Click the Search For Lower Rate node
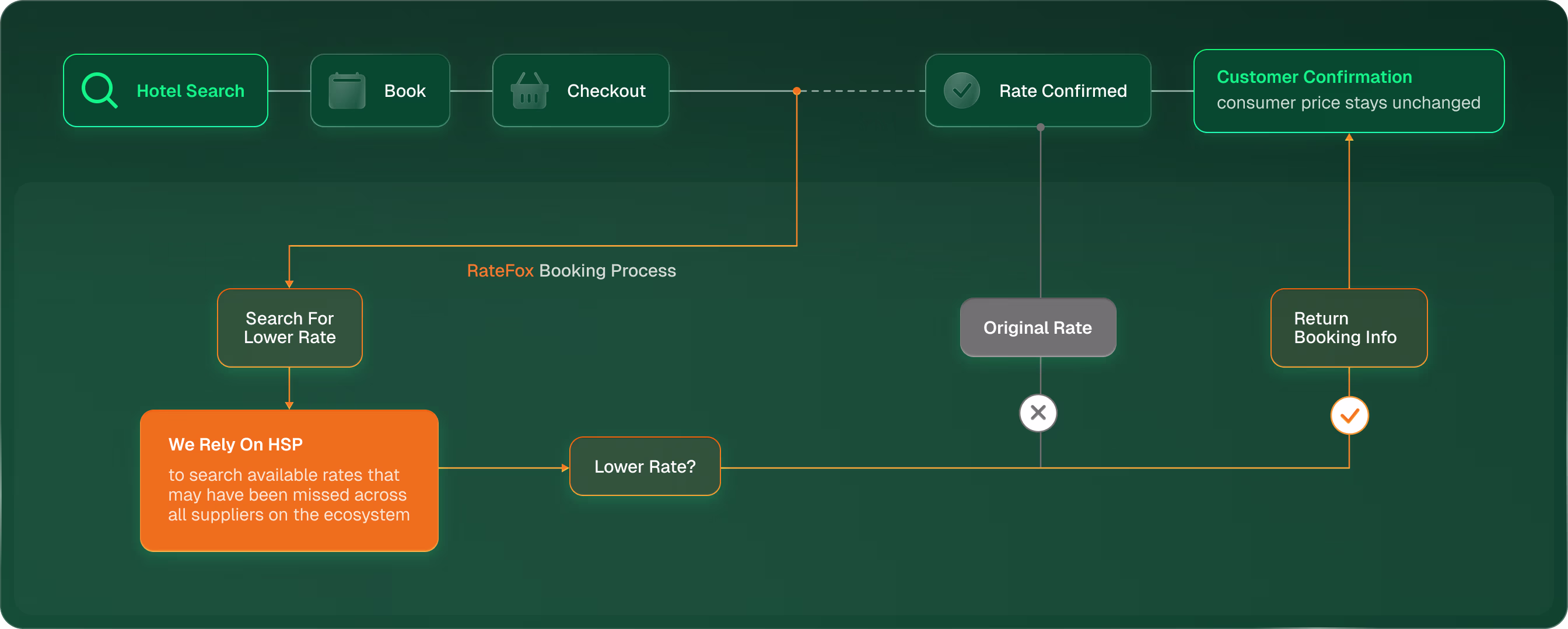This screenshot has width=1568, height=629. coord(289,327)
